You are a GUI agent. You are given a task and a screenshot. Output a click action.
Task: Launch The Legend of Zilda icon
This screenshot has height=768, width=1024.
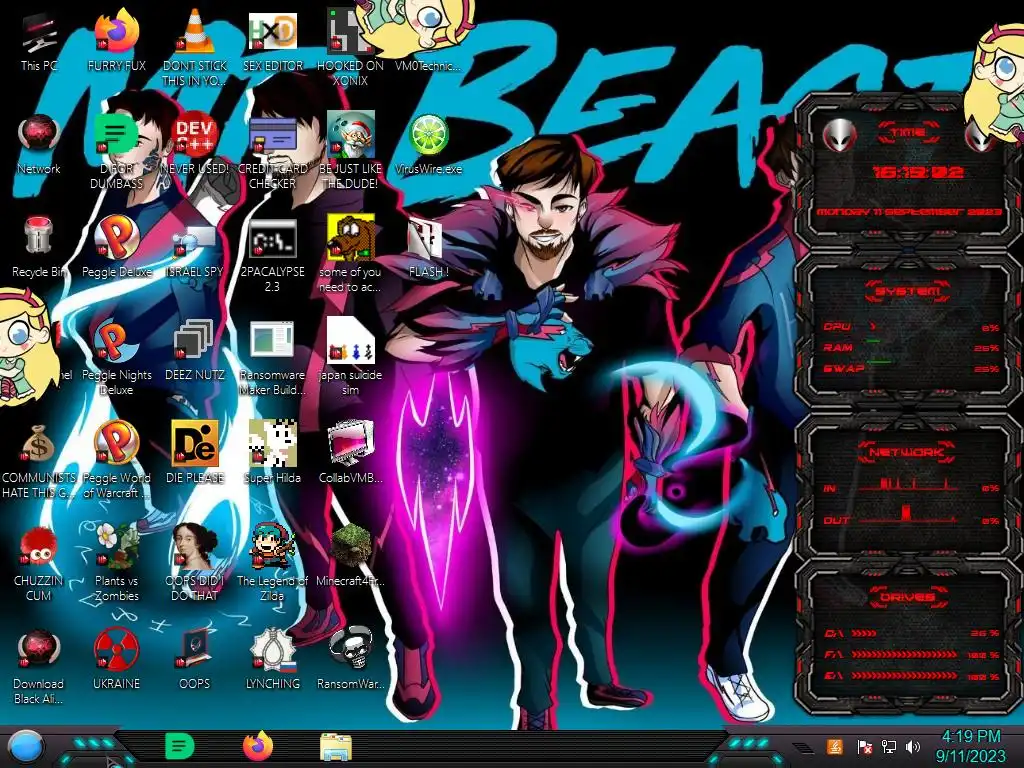click(273, 563)
